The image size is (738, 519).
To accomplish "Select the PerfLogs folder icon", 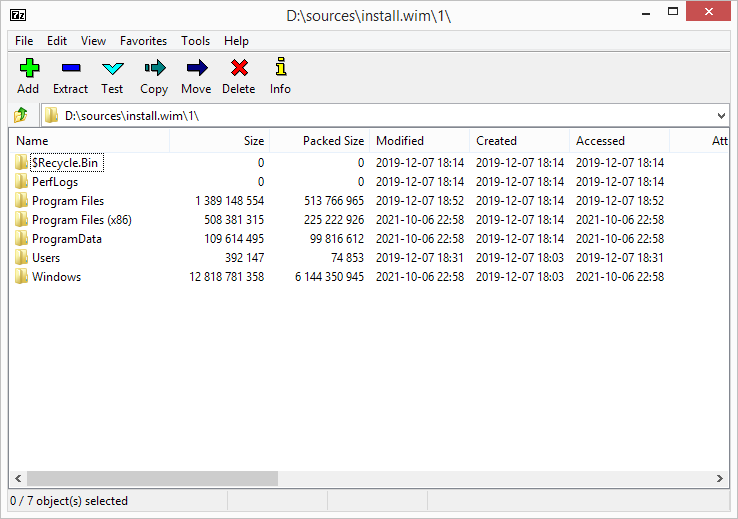I will (x=21, y=181).
